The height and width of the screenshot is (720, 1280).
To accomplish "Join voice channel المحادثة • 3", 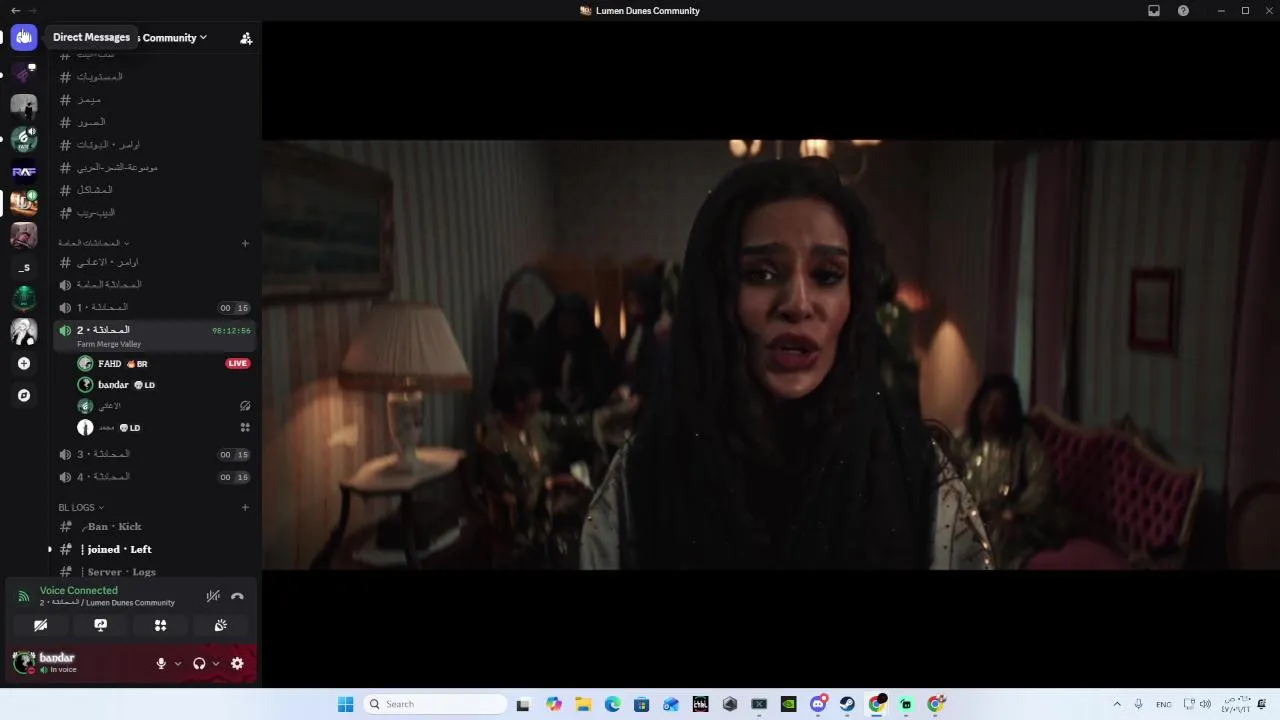I will (x=155, y=454).
